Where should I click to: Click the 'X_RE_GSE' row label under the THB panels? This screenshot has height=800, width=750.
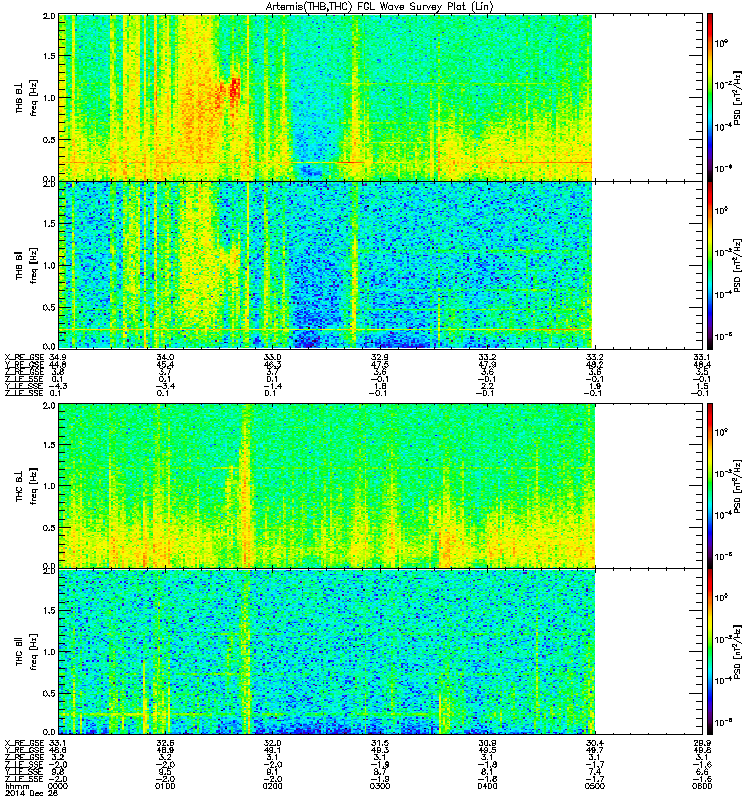tap(24, 357)
